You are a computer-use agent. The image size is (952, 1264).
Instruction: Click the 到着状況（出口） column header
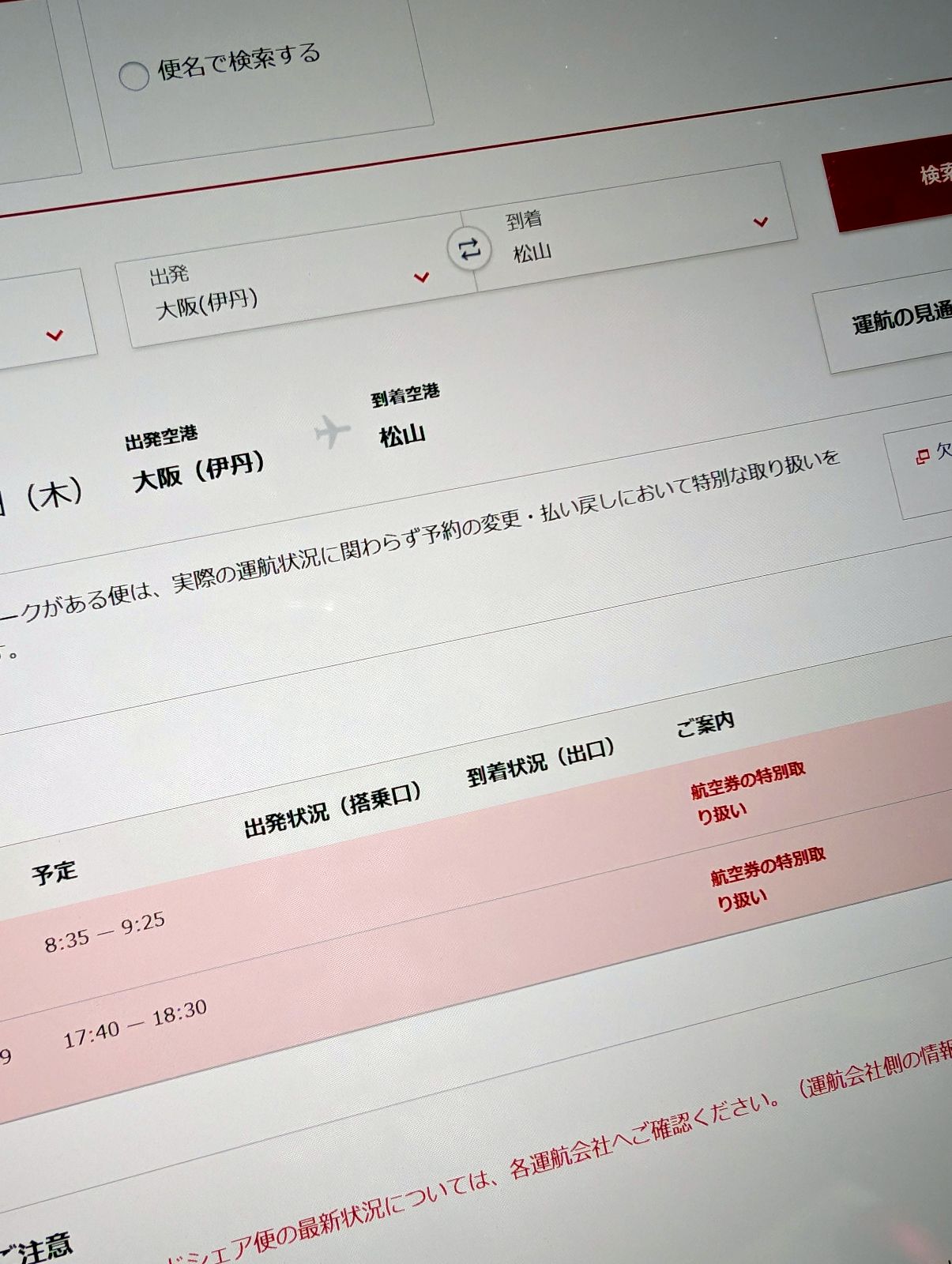pyautogui.click(x=541, y=762)
